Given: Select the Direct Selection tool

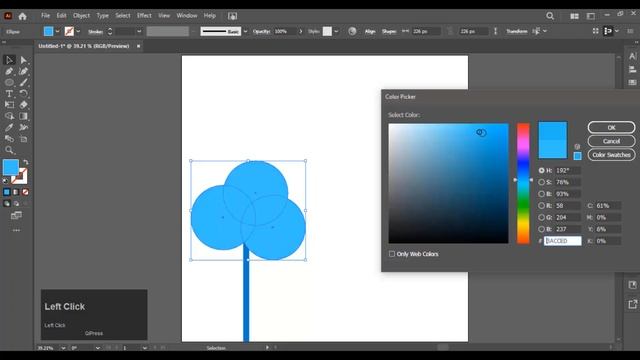Looking at the screenshot, I should click(x=24, y=60).
